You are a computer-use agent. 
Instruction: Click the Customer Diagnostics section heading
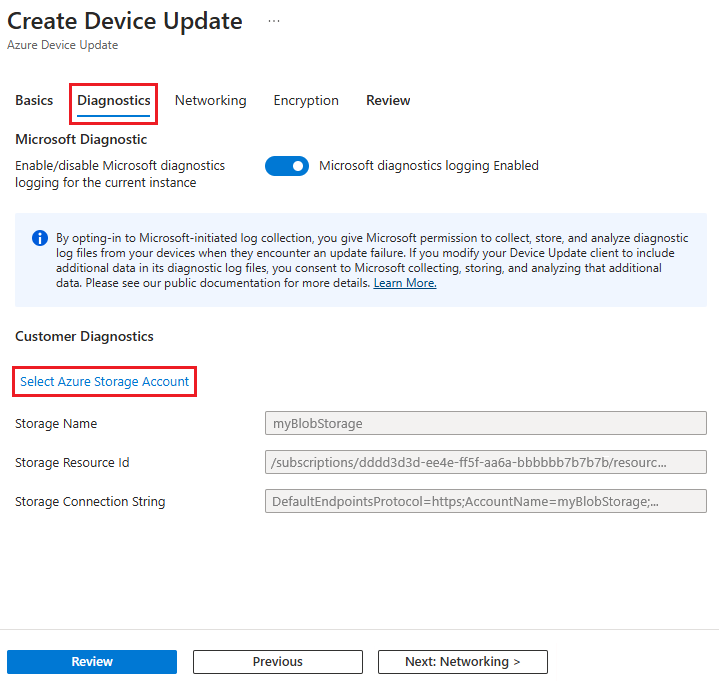point(84,337)
